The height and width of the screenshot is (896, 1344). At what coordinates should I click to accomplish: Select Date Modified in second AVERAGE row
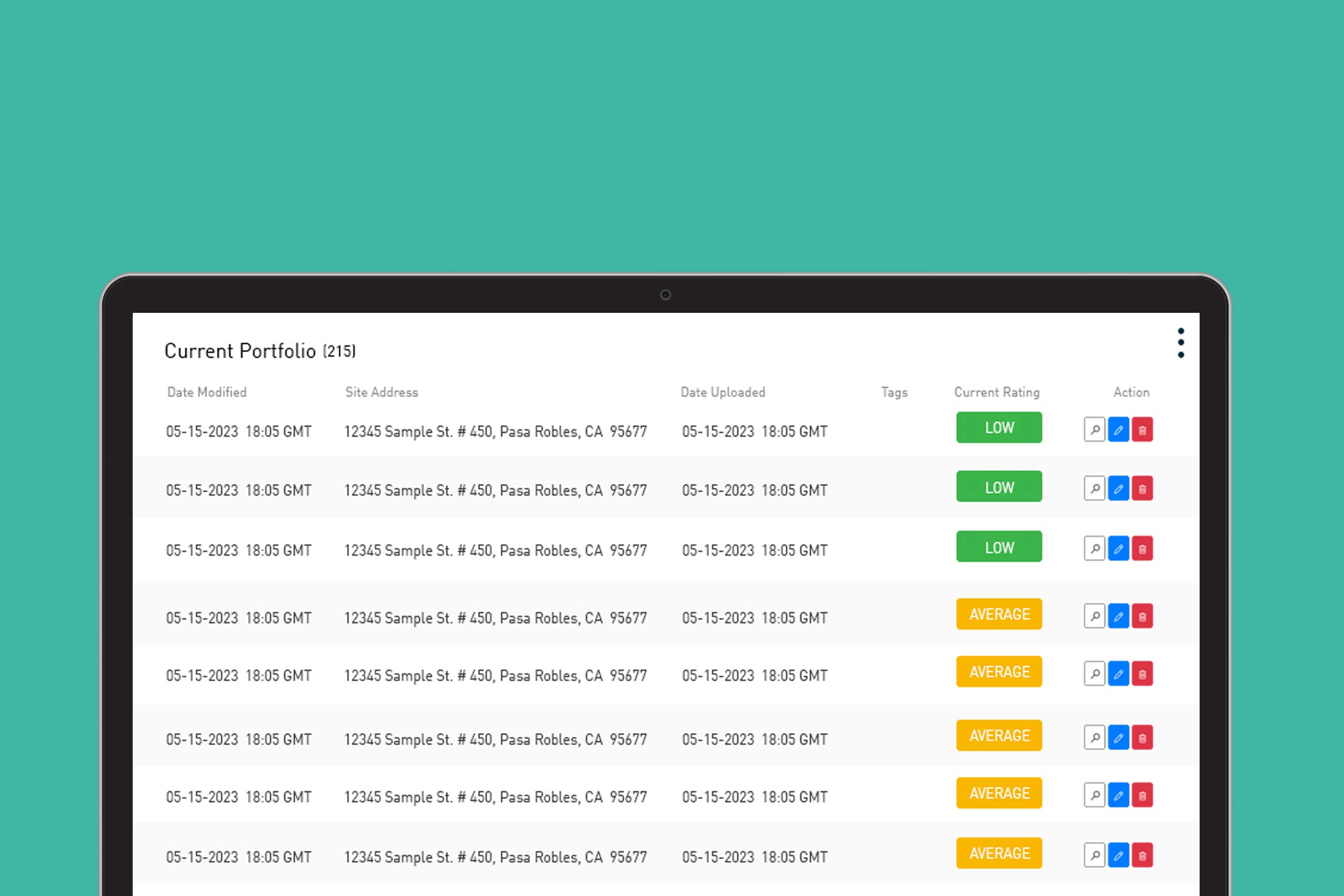click(x=239, y=676)
